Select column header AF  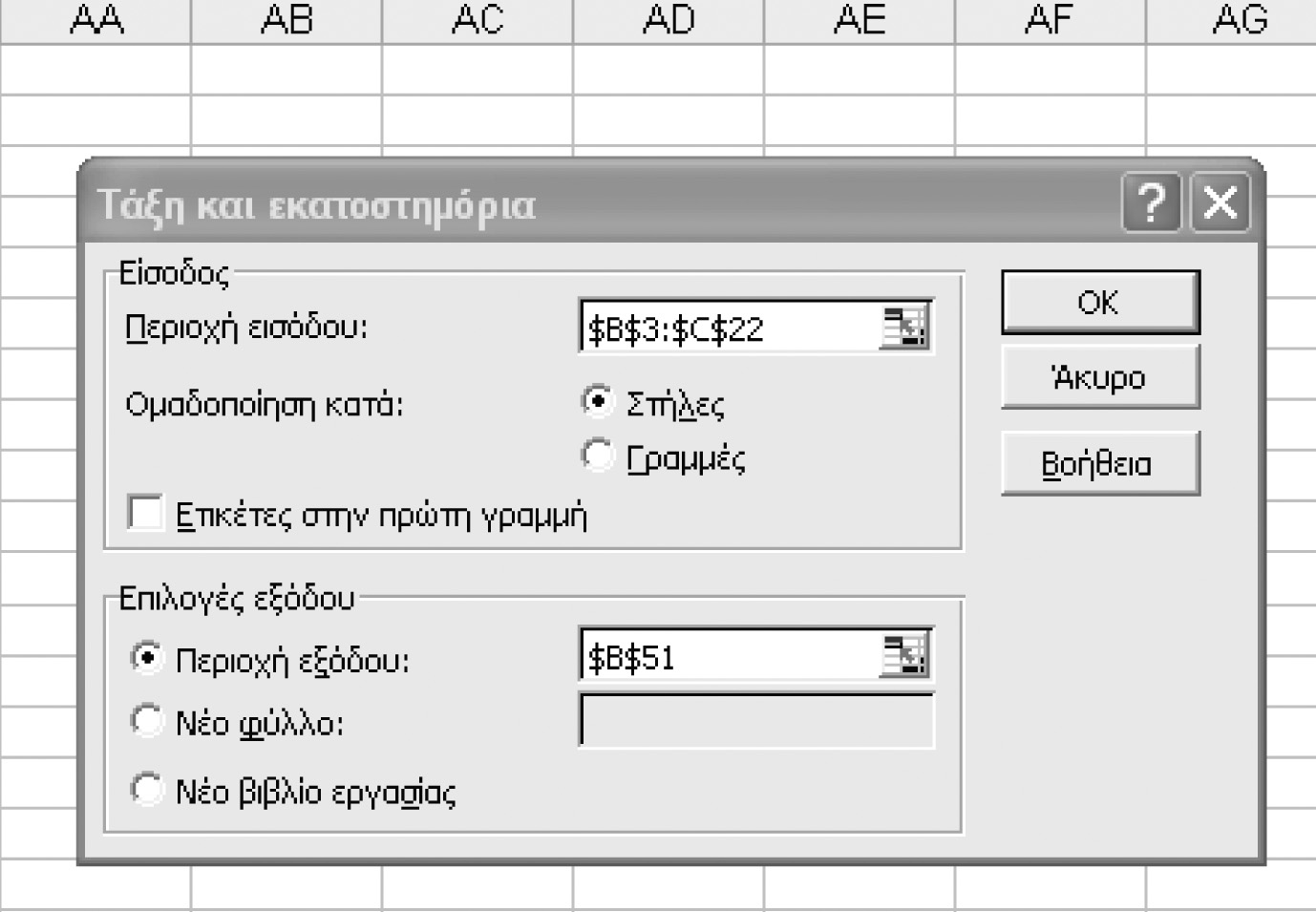click(1051, 20)
